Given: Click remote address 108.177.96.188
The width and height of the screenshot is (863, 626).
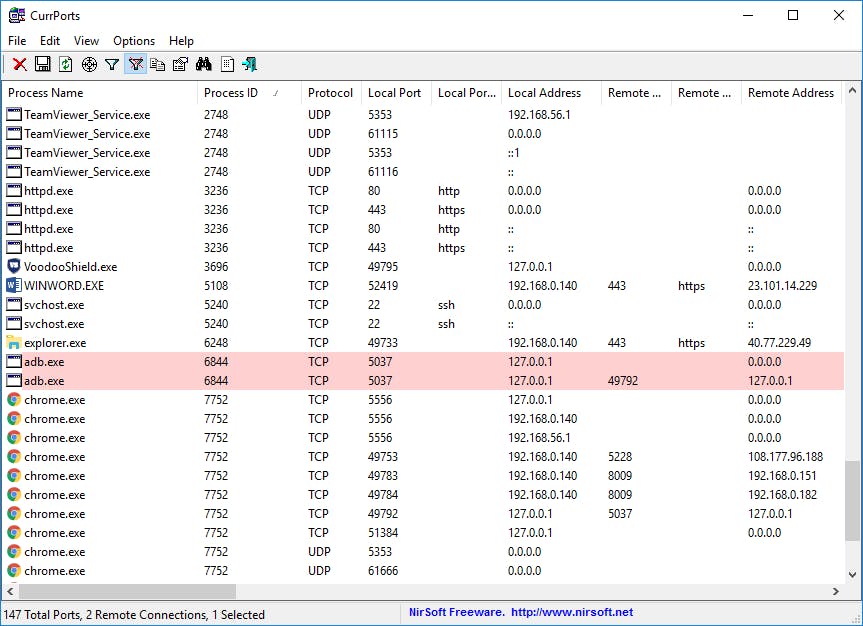Looking at the screenshot, I should (x=785, y=457).
